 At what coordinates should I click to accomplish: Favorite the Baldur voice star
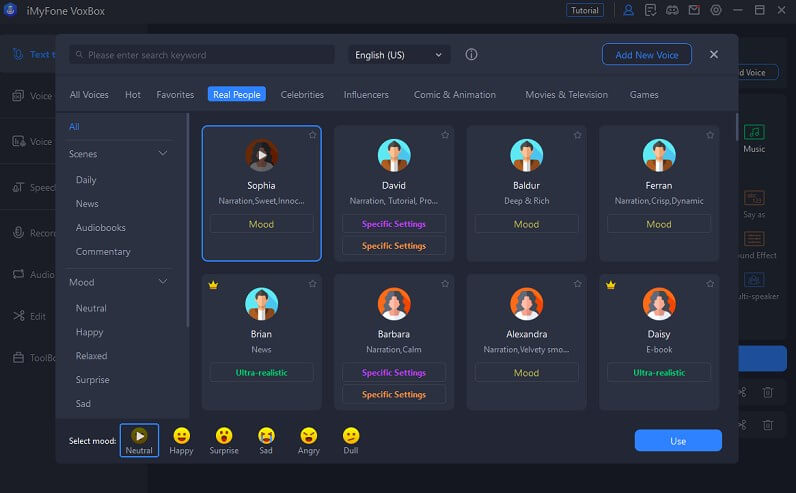(578, 135)
